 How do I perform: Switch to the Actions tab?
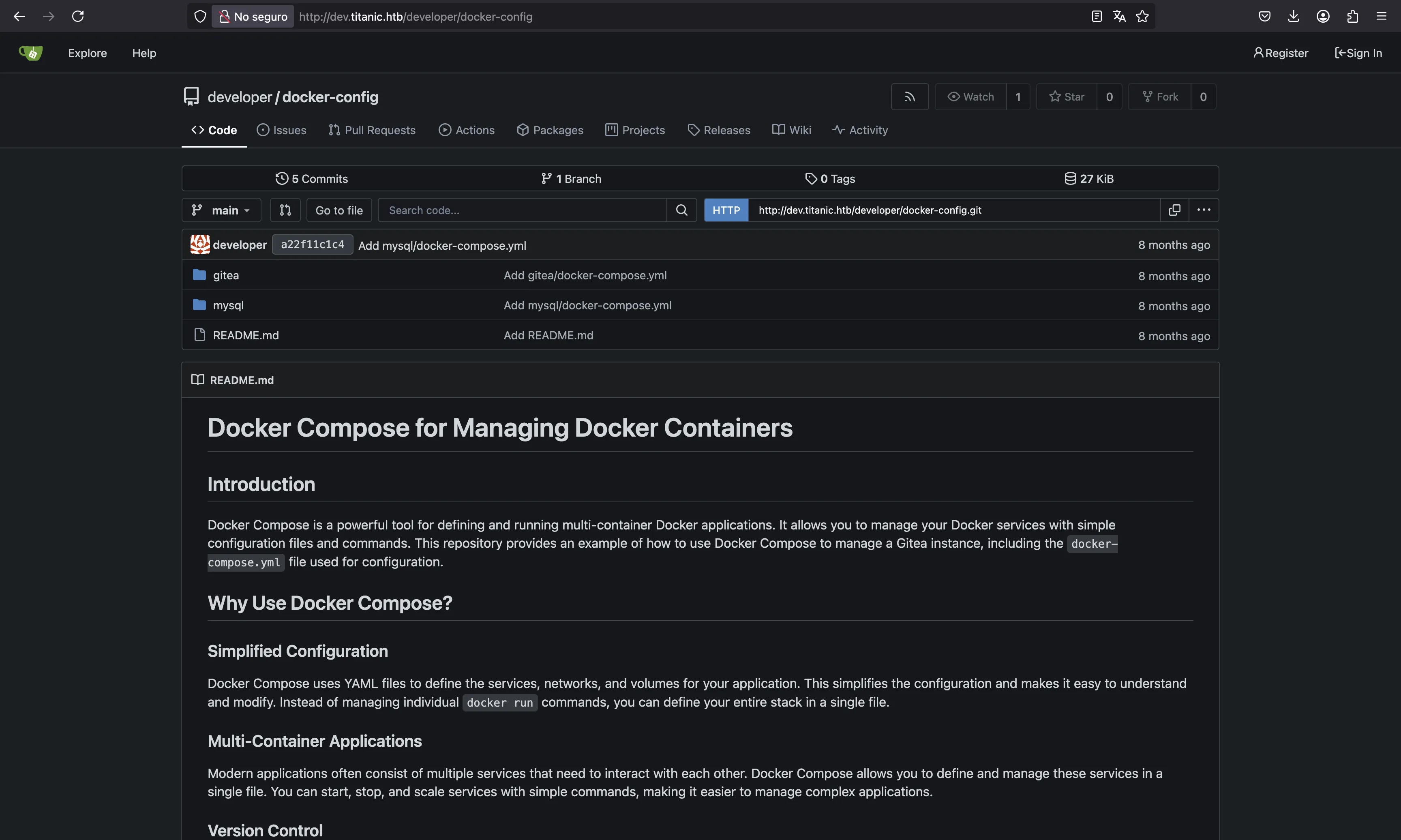point(466,130)
